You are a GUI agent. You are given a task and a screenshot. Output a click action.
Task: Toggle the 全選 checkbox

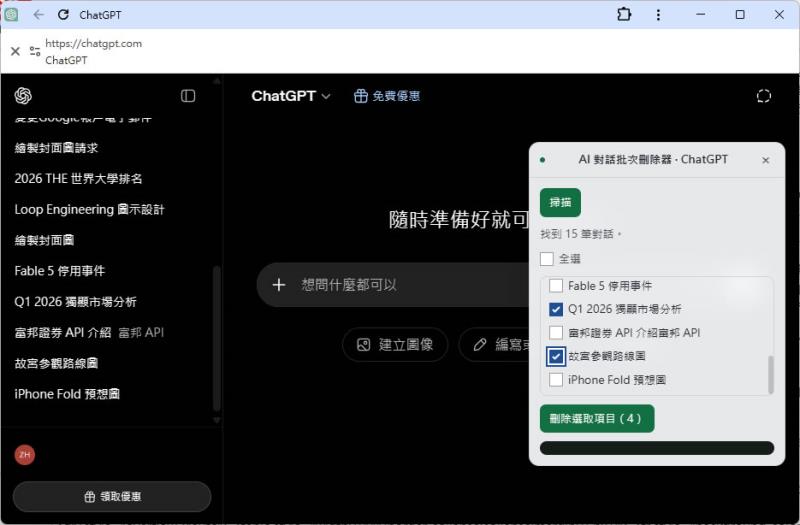coord(546,259)
